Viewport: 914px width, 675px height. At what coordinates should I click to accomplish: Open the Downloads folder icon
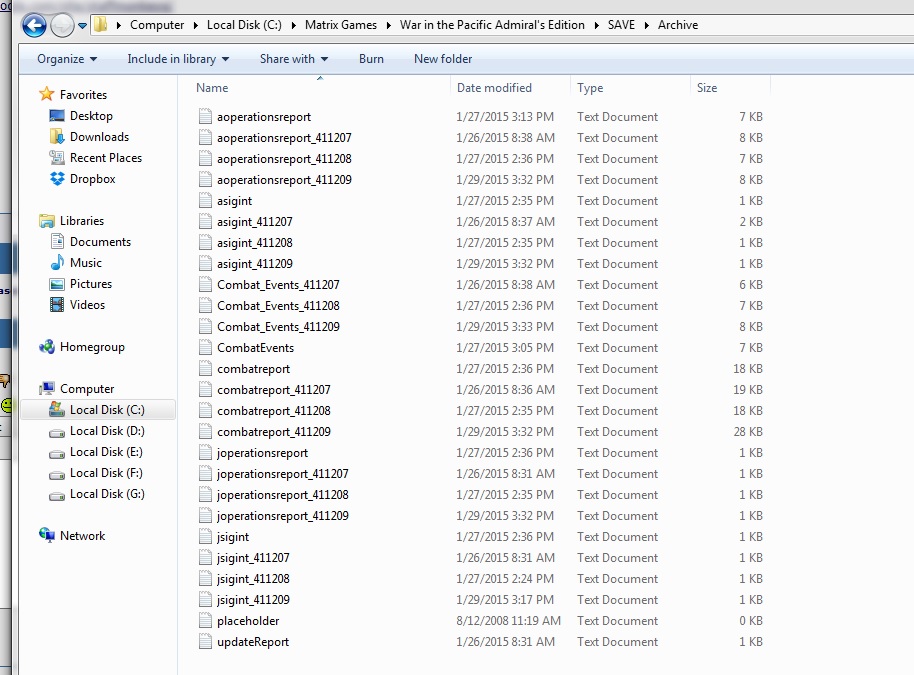pyautogui.click(x=57, y=136)
